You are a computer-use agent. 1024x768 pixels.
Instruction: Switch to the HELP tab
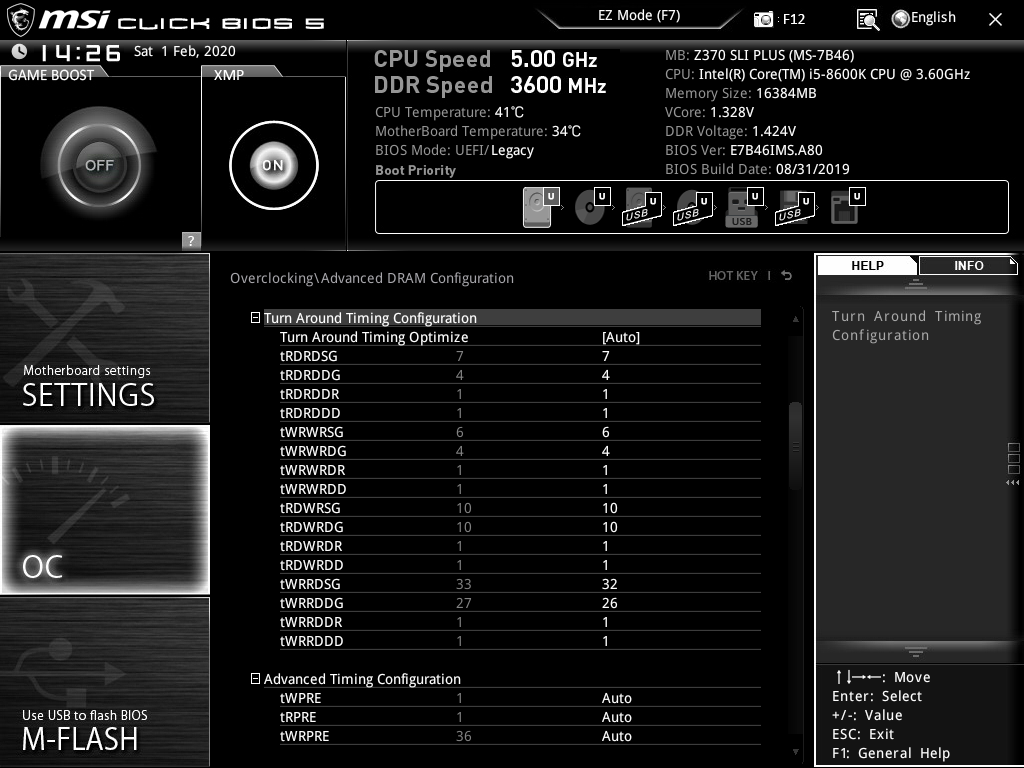tap(867, 266)
